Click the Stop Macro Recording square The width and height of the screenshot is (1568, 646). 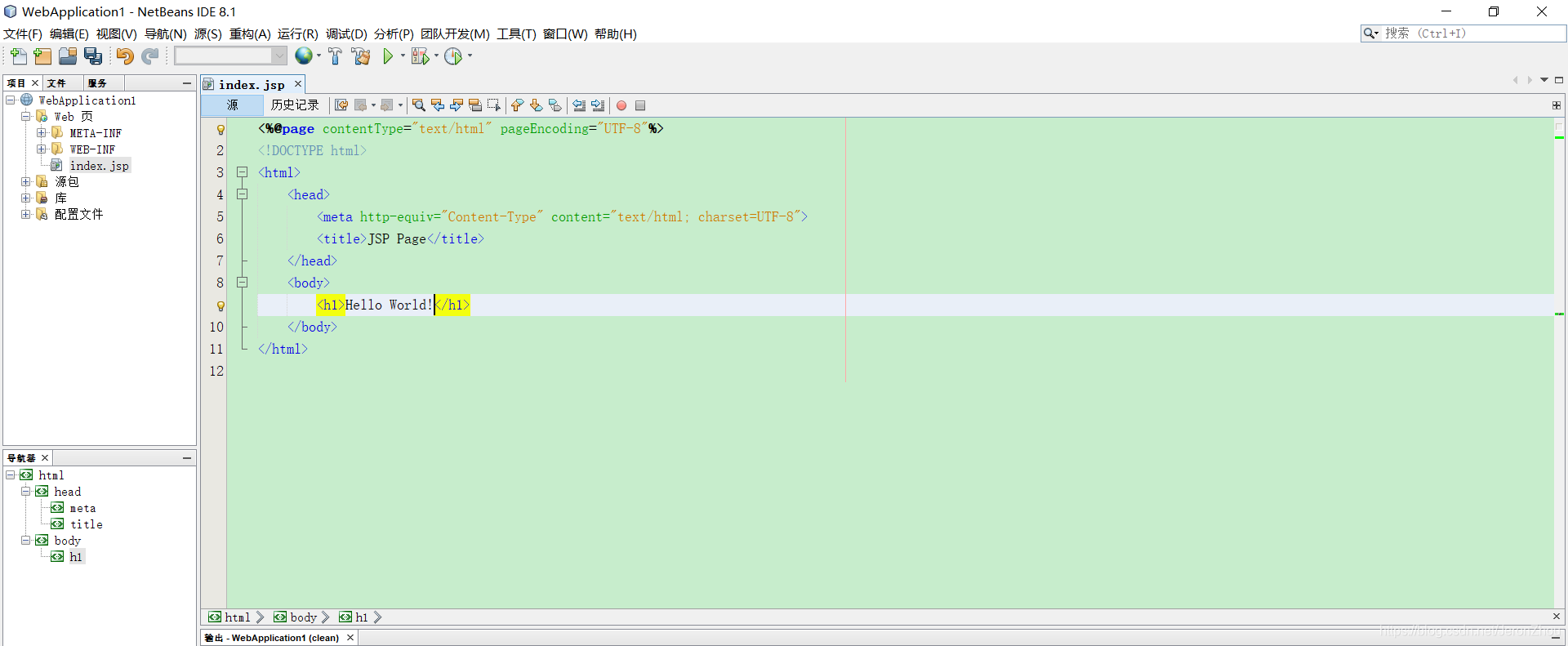click(x=640, y=105)
